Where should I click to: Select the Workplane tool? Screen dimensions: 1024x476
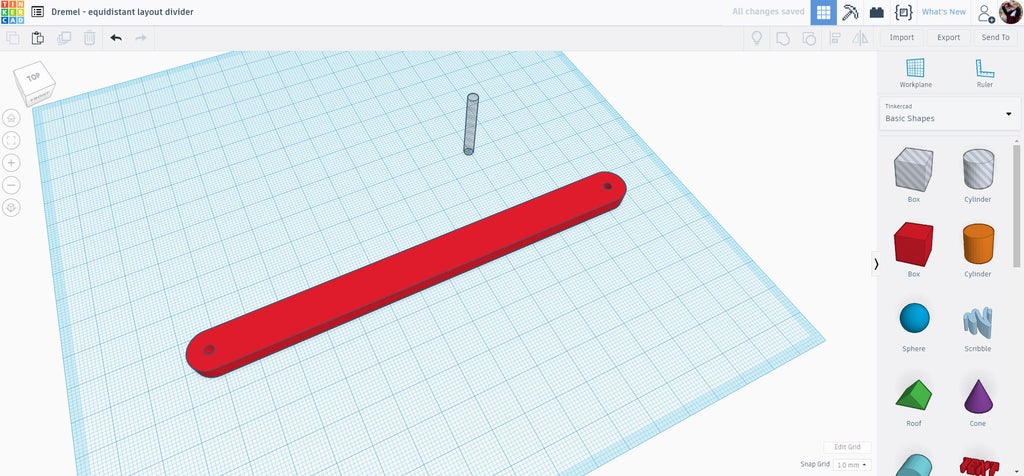pos(916,72)
